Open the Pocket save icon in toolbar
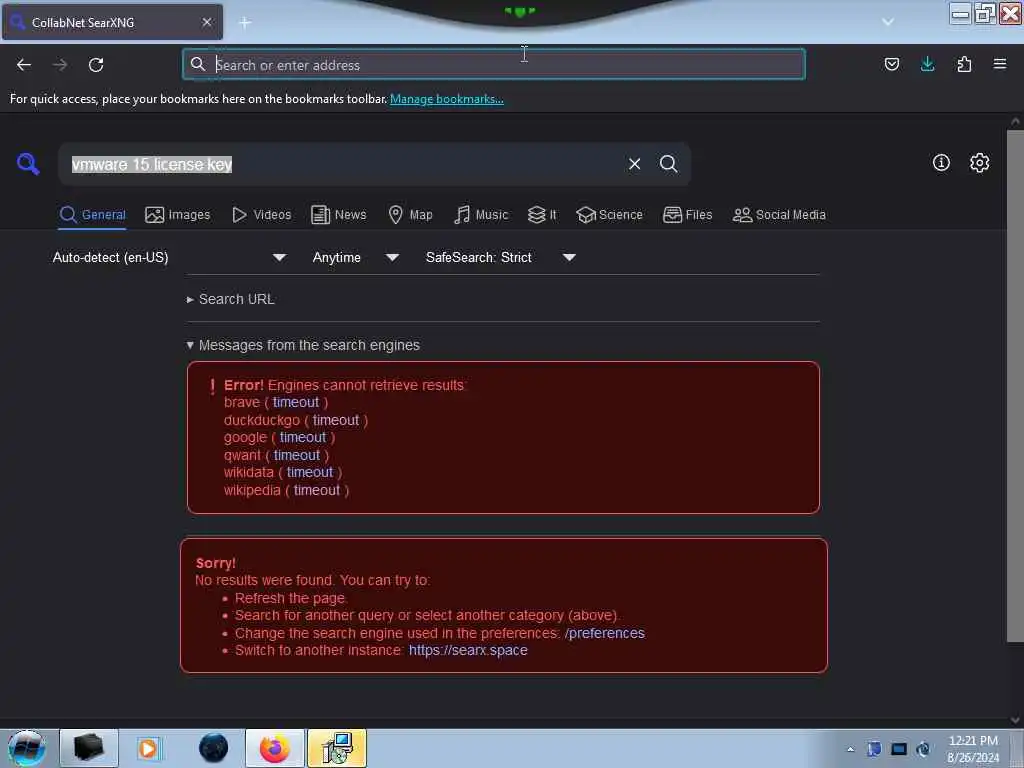Viewport: 1024px width, 768px height. pyautogui.click(x=891, y=64)
